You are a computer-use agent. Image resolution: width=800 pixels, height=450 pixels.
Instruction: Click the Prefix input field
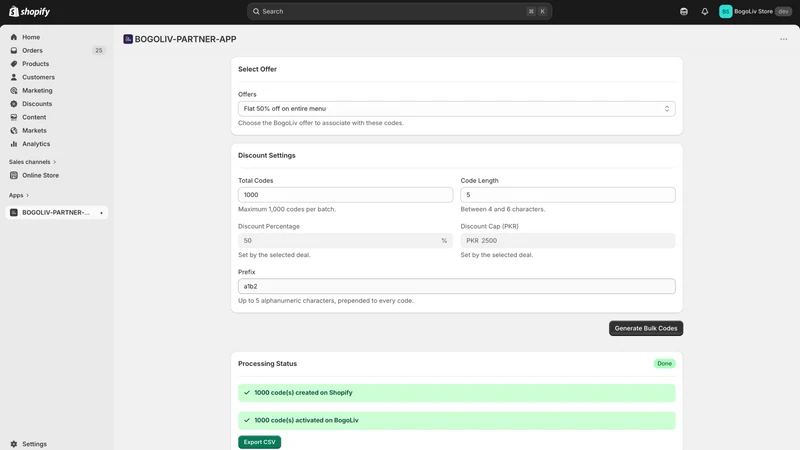tap(457, 286)
